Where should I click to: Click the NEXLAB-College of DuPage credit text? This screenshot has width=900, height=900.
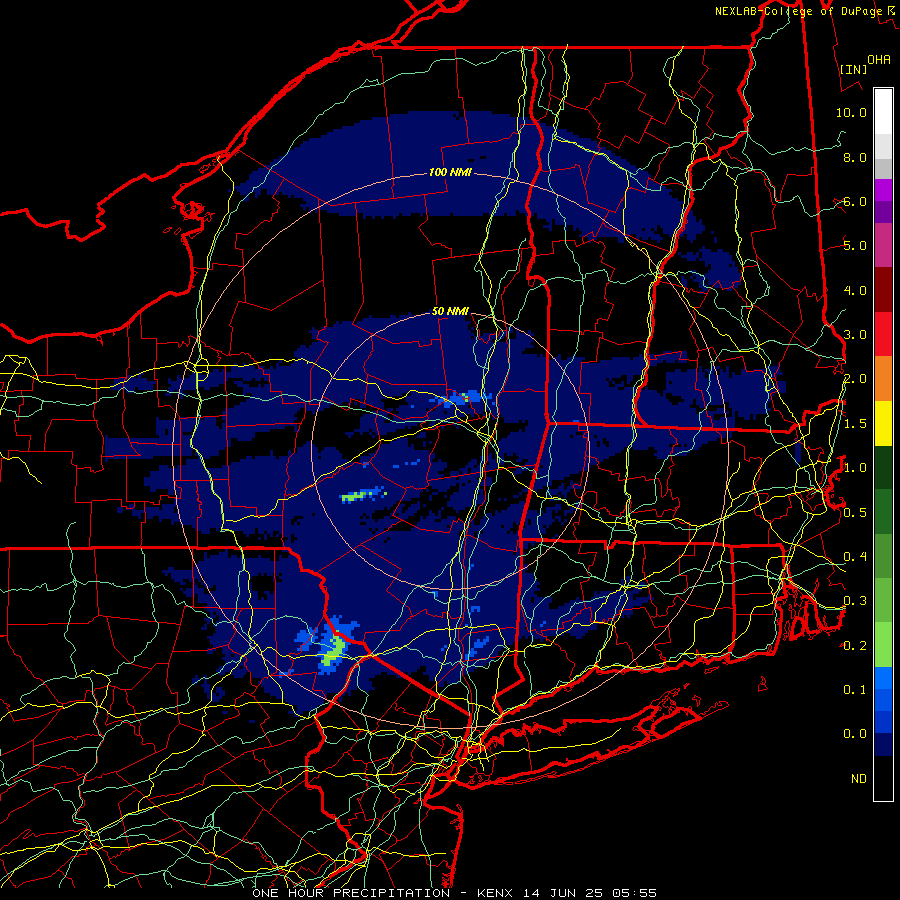[798, 11]
